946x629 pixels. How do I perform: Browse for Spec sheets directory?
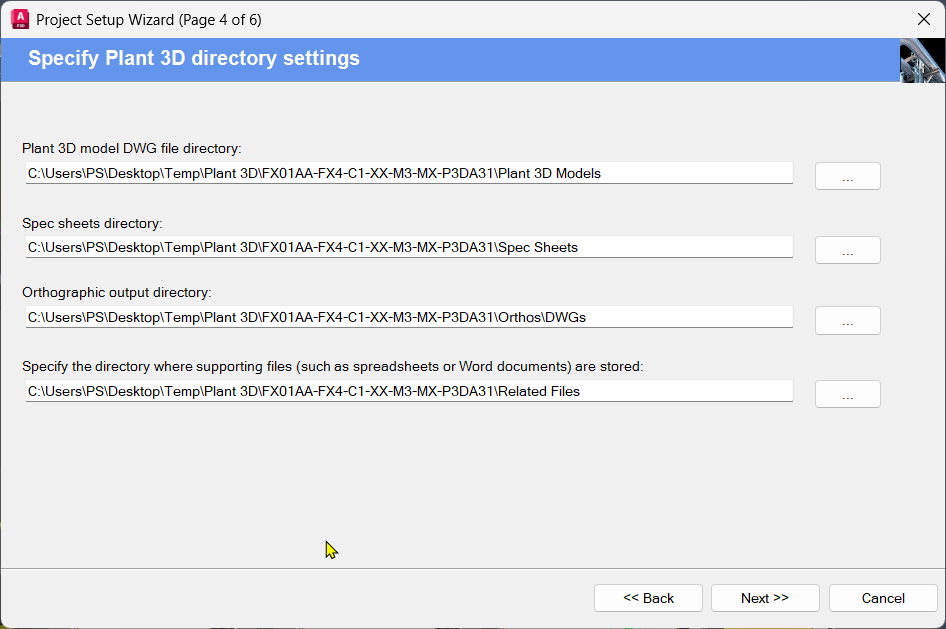(x=848, y=250)
